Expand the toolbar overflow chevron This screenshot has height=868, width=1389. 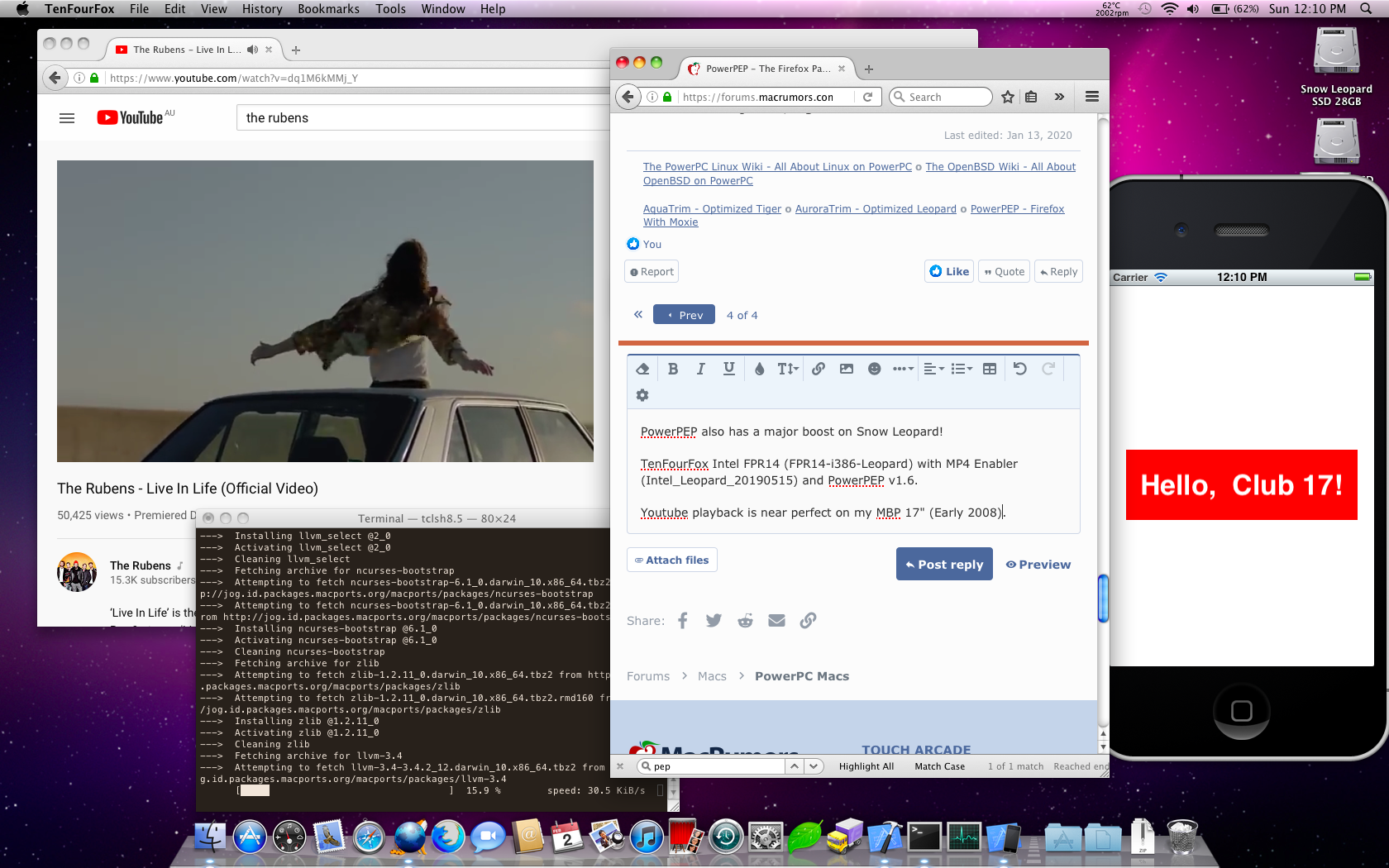click(1059, 97)
